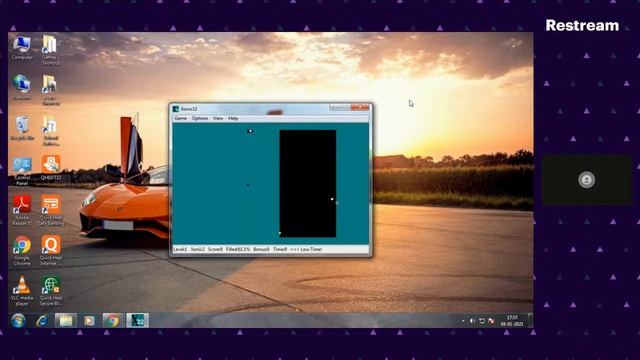The width and height of the screenshot is (640, 360).
Task: Open Chrome from the taskbar
Action: [x=113, y=320]
